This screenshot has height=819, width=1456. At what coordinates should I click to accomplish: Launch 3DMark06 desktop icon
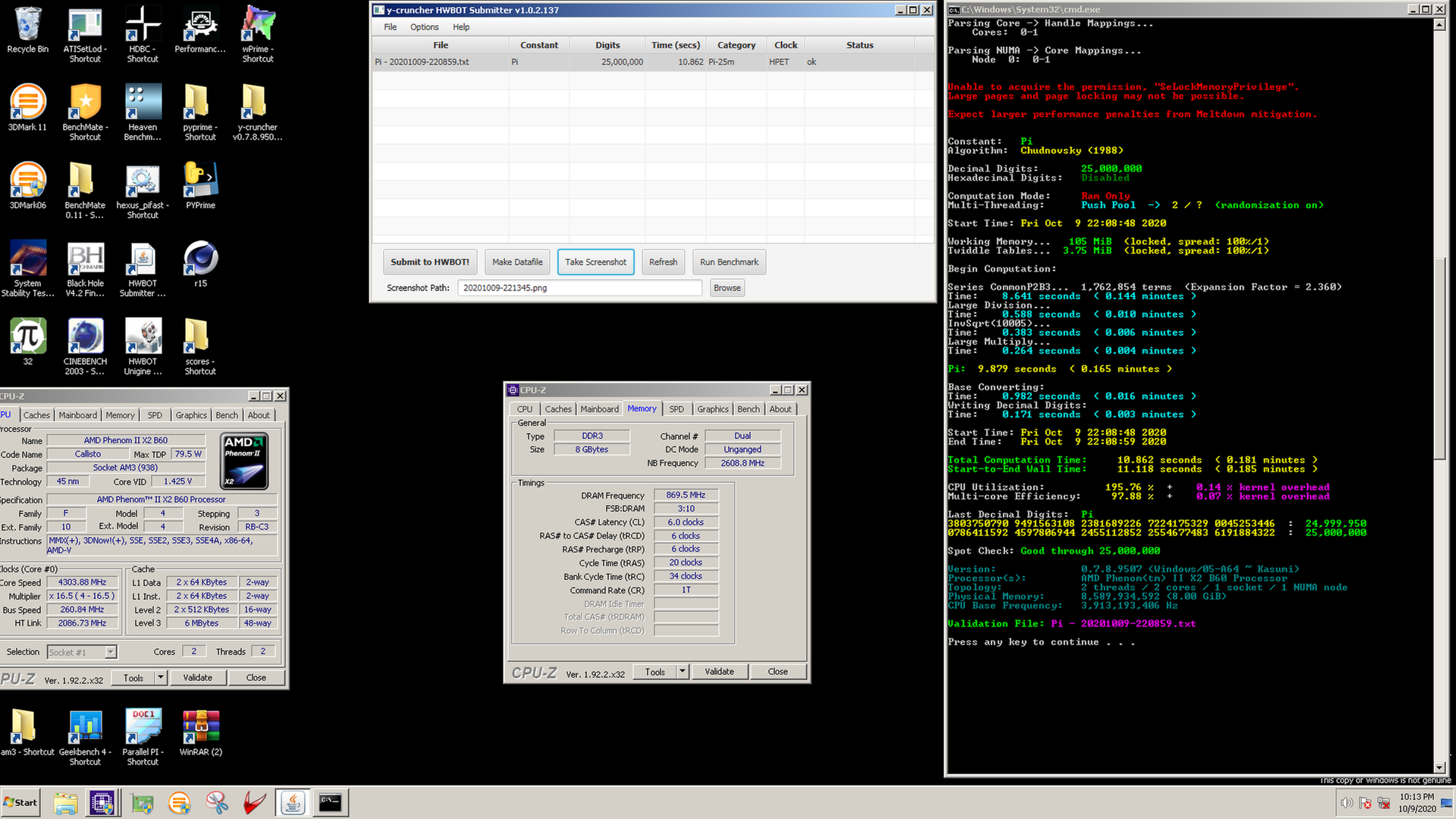coord(28,186)
